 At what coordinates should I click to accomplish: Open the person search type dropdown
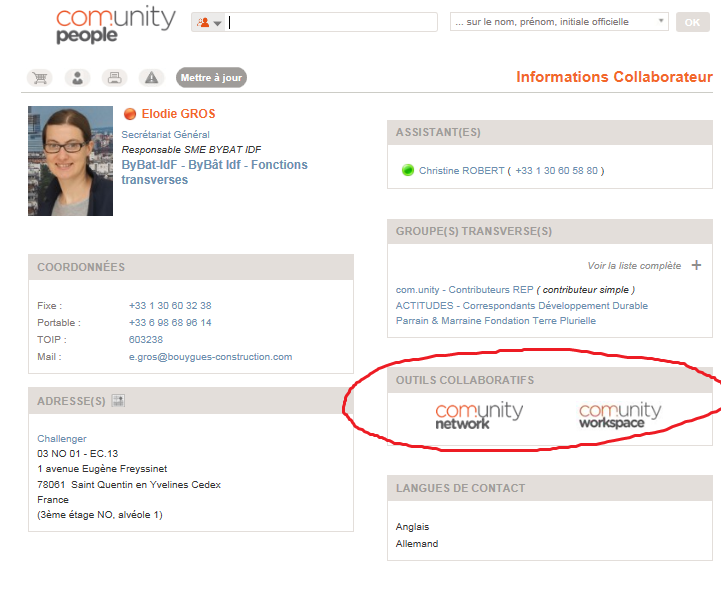(x=209, y=22)
